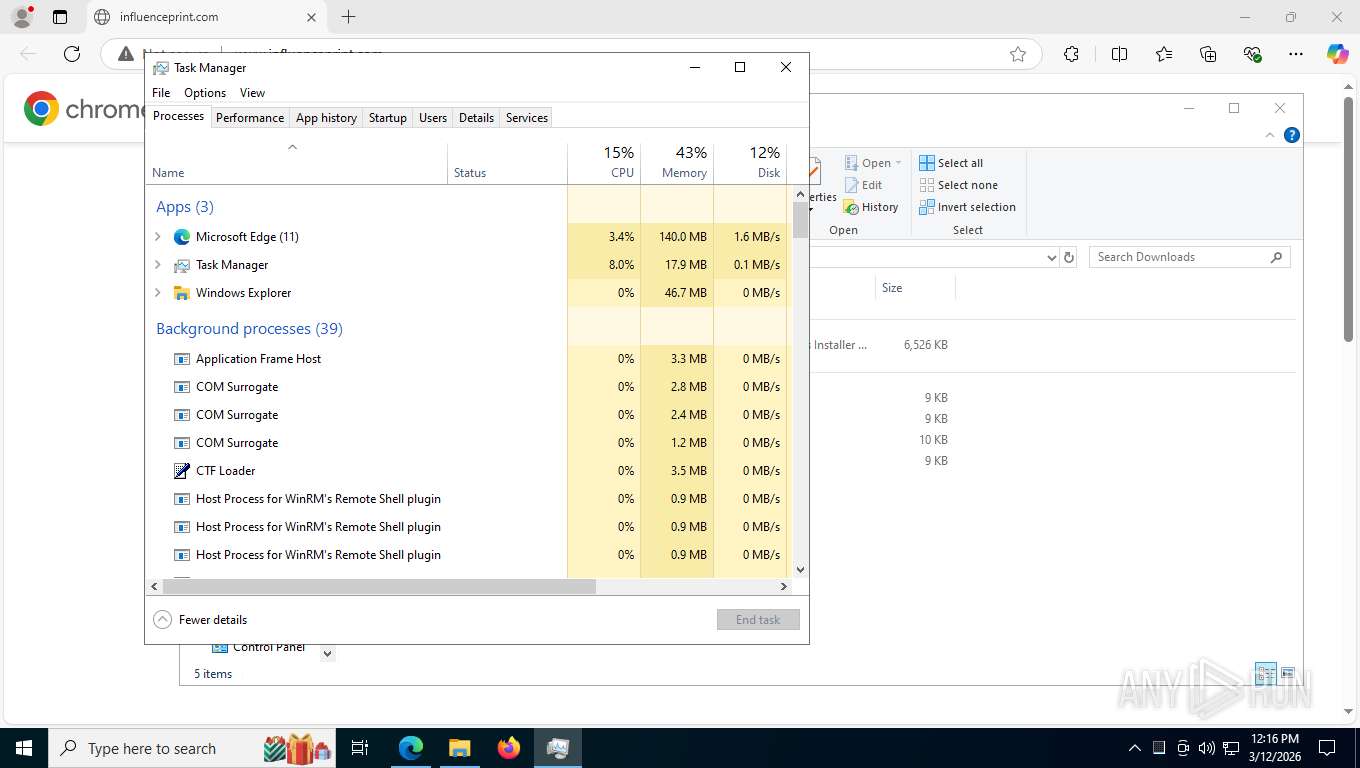Sort processes by the CPU column
Viewport: 1360px width, 768px height.
604,163
